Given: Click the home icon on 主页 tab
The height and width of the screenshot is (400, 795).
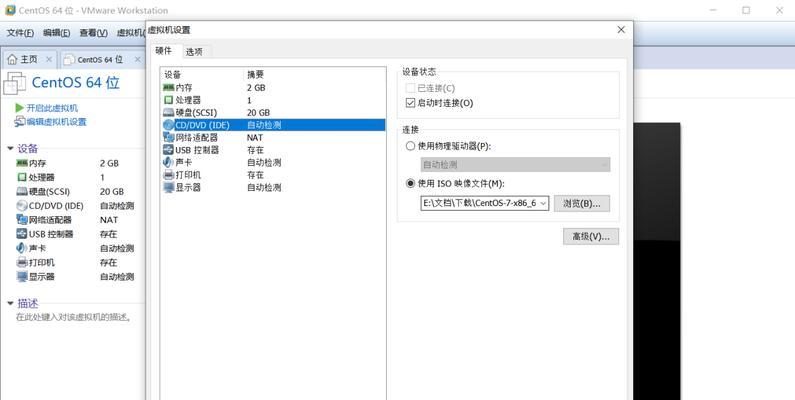Looking at the screenshot, I should point(12,59).
